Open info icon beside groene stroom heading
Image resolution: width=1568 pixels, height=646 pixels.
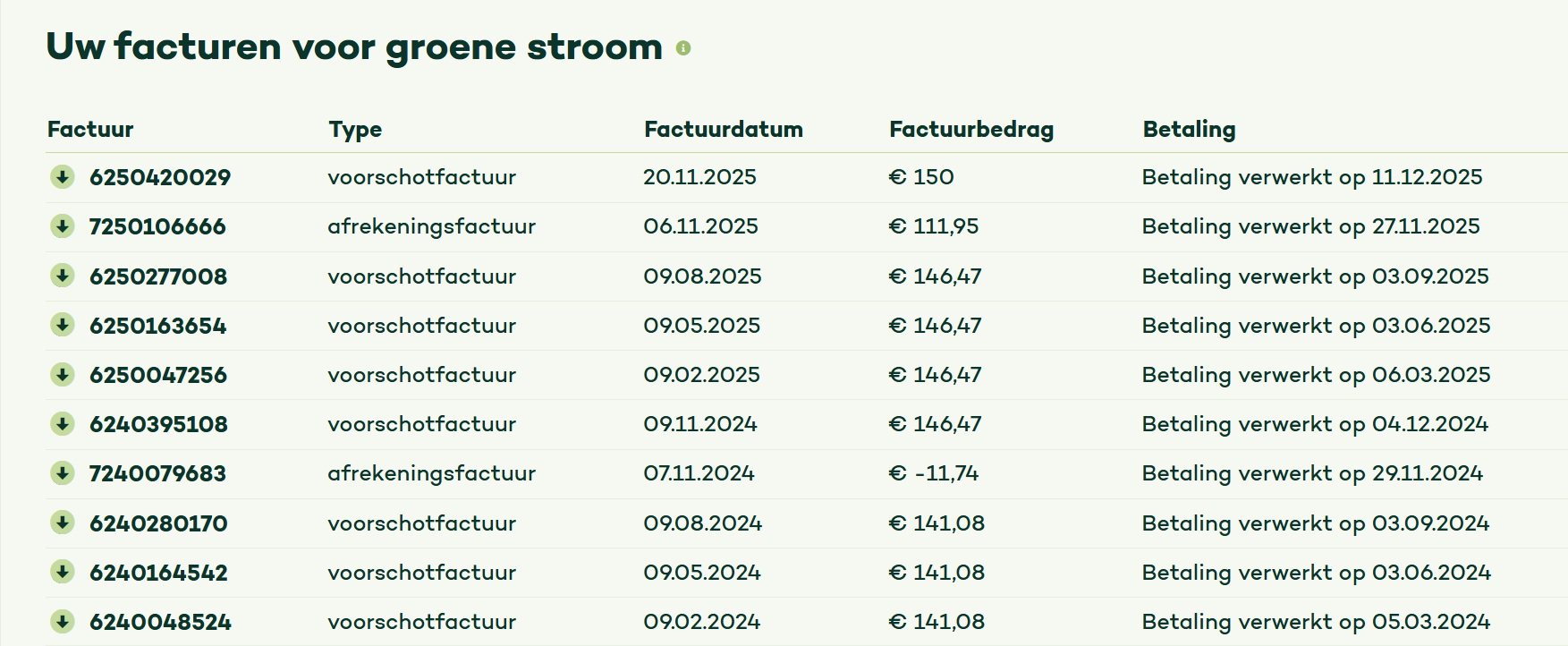[x=683, y=47]
